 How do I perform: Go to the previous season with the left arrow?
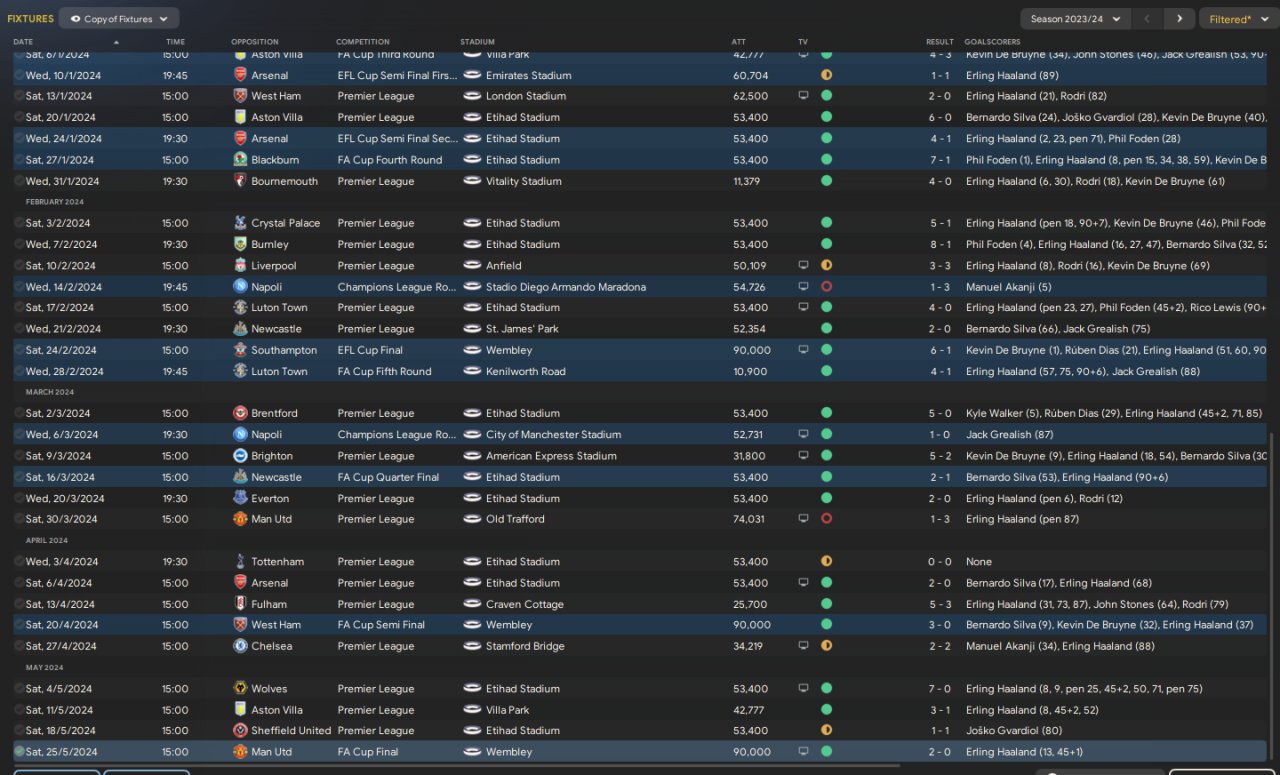1148,18
